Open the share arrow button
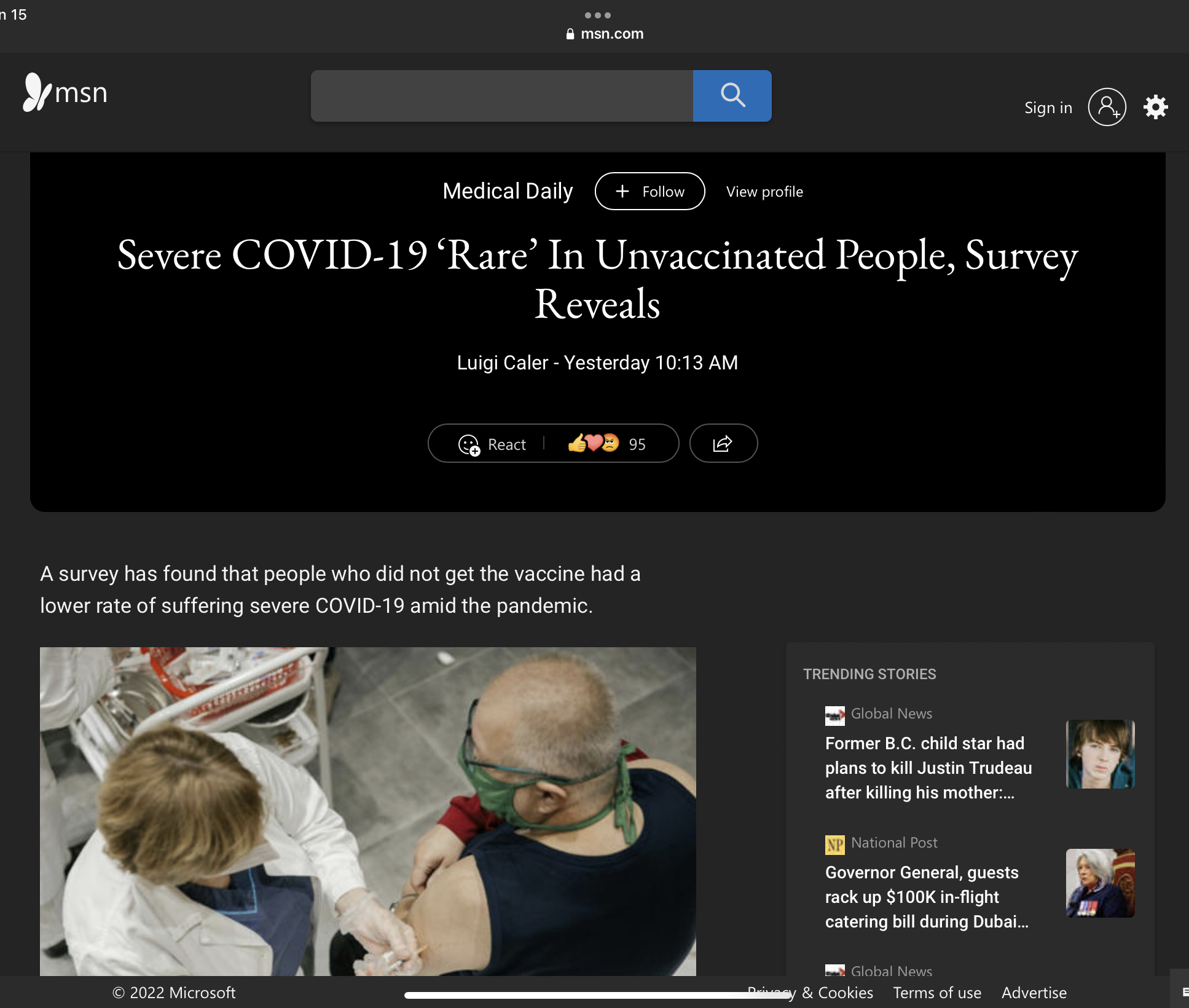Image resolution: width=1189 pixels, height=1008 pixels. tap(723, 443)
